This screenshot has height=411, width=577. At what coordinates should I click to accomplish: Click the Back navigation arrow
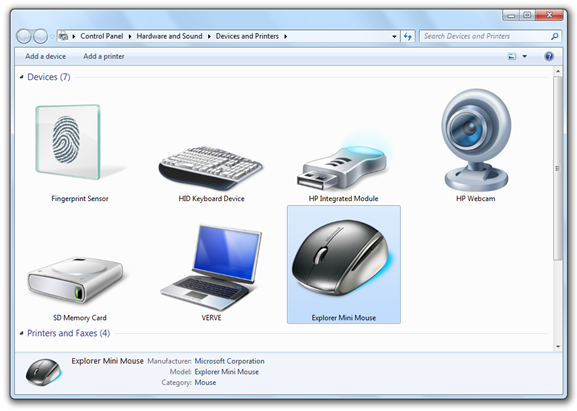(24, 36)
